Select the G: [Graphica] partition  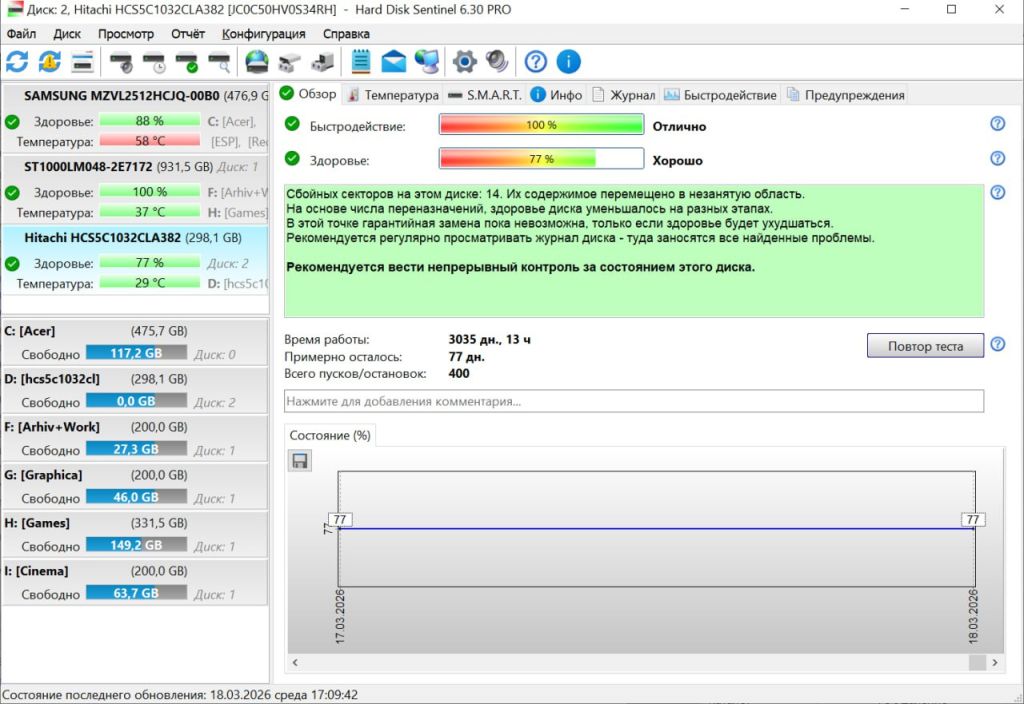[x=135, y=486]
